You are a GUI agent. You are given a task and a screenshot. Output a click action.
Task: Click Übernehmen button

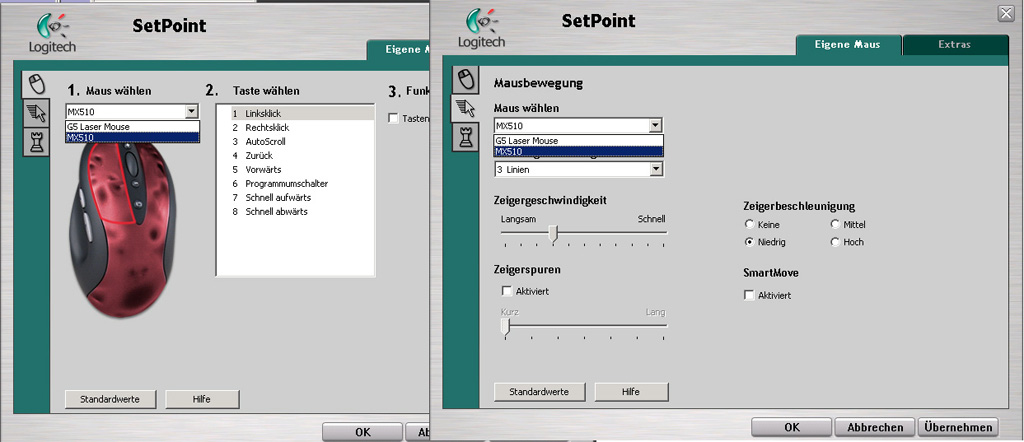pyautogui.click(x=958, y=428)
